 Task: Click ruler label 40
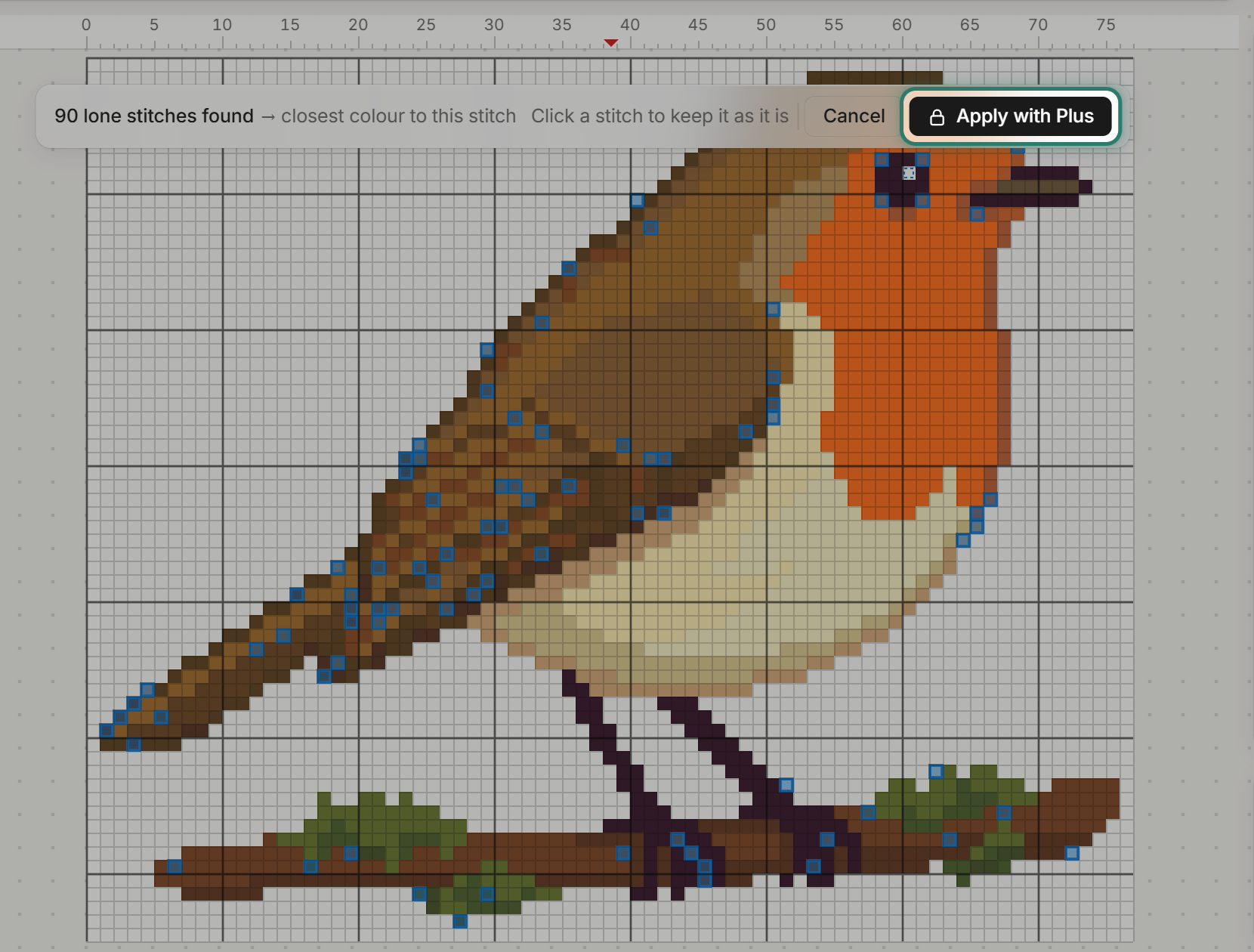[x=630, y=24]
